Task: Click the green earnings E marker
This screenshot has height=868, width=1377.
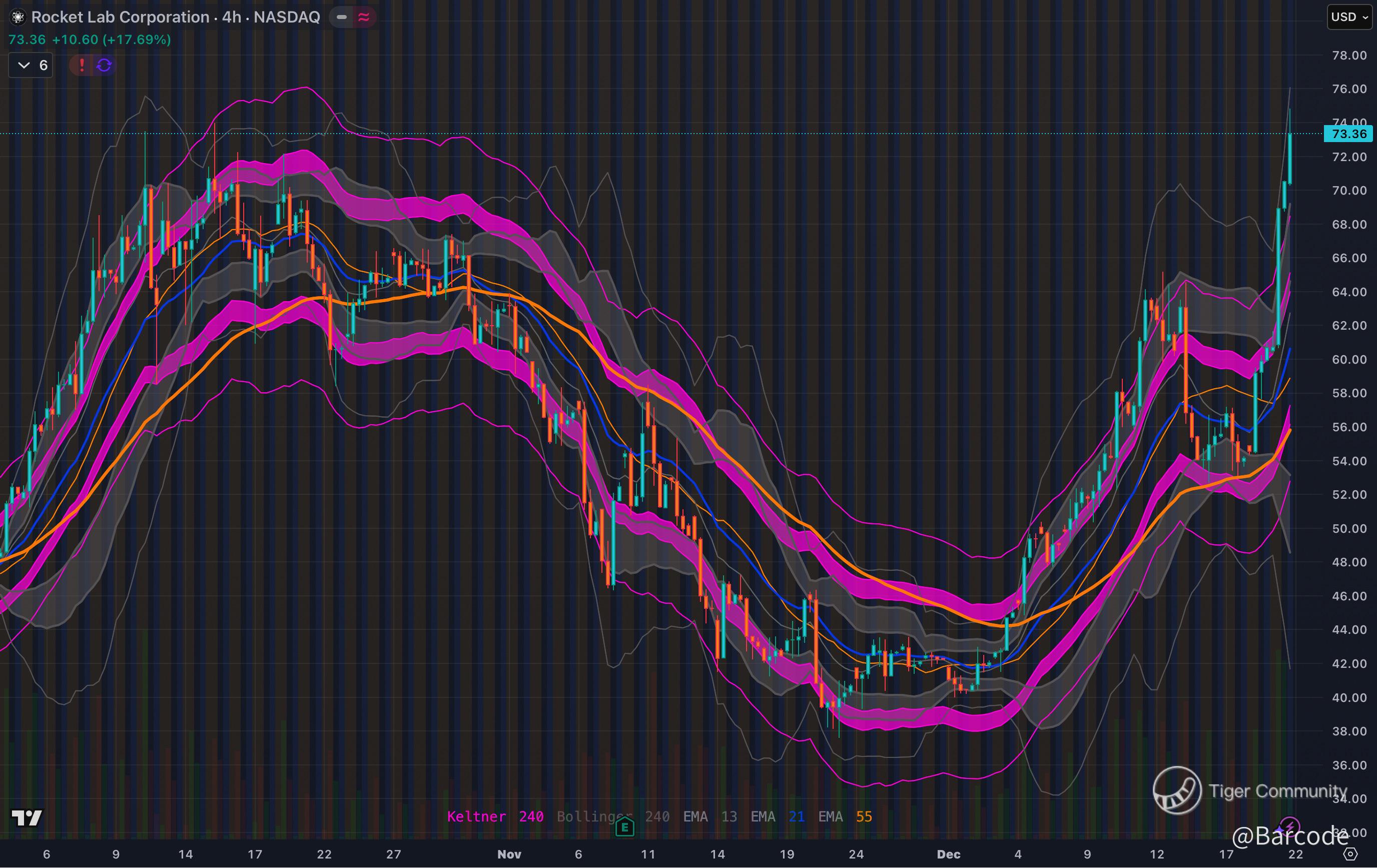Action: [624, 827]
